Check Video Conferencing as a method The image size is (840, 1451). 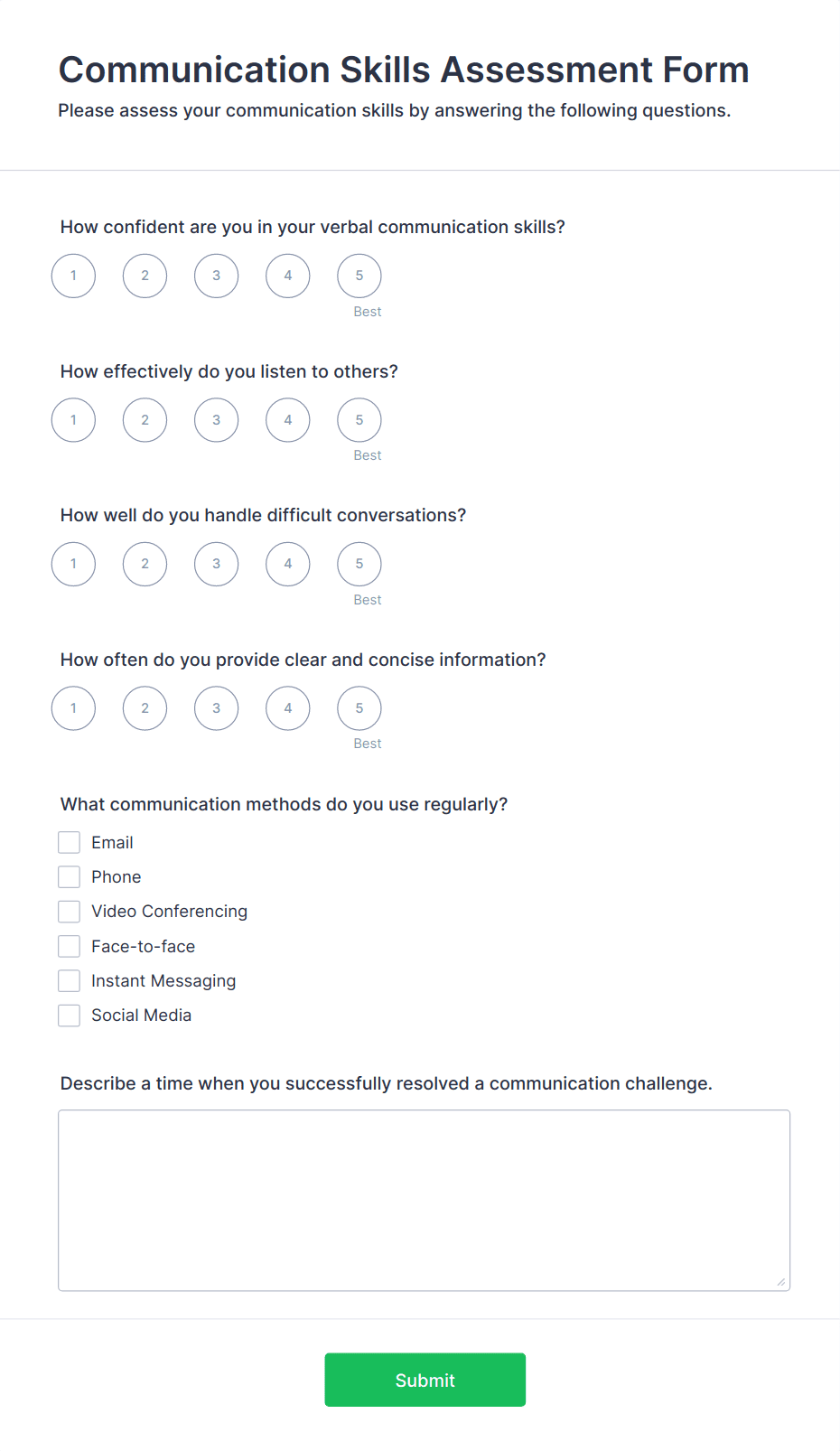tap(69, 911)
